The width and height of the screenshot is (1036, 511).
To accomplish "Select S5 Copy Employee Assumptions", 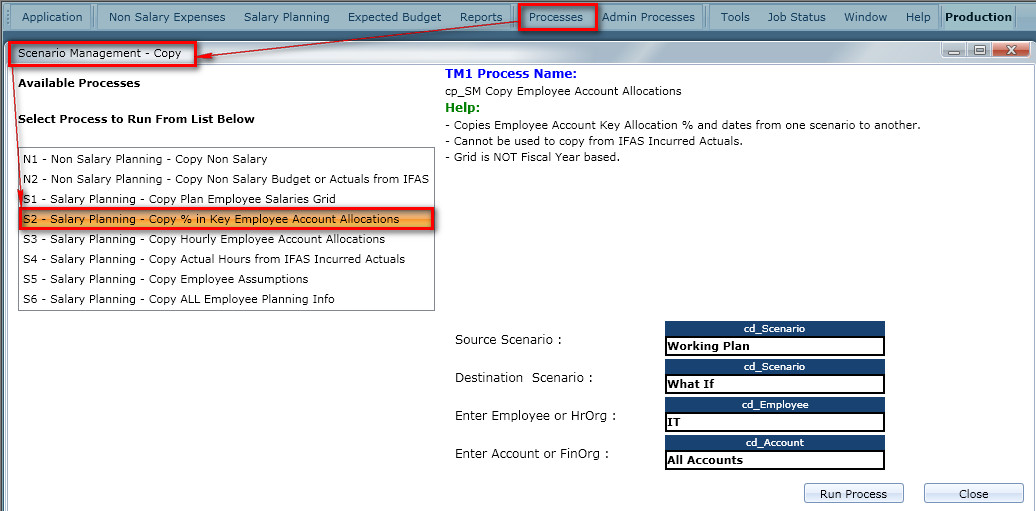I will [226, 279].
